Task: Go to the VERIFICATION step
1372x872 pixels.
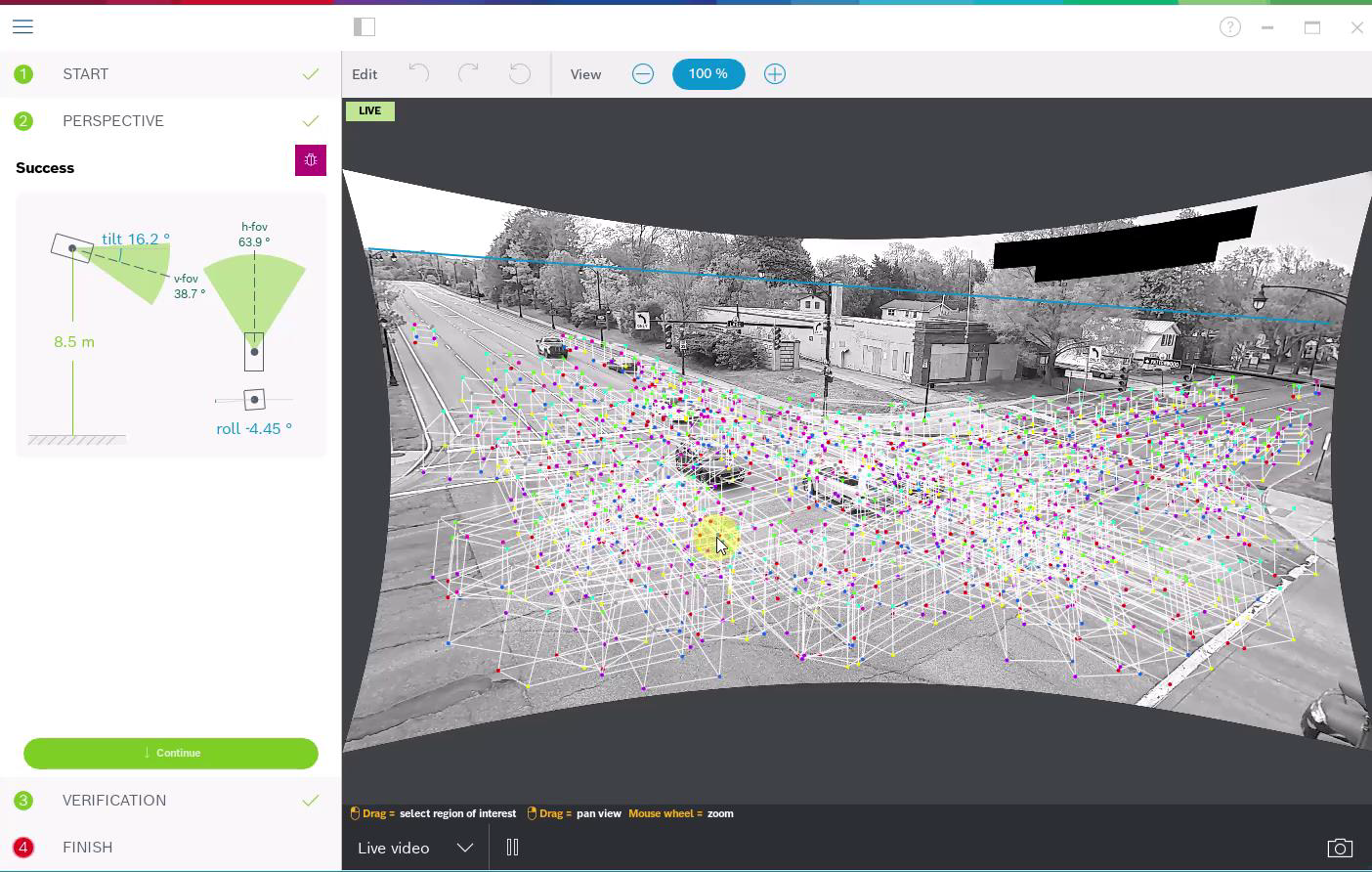Action: [114, 801]
